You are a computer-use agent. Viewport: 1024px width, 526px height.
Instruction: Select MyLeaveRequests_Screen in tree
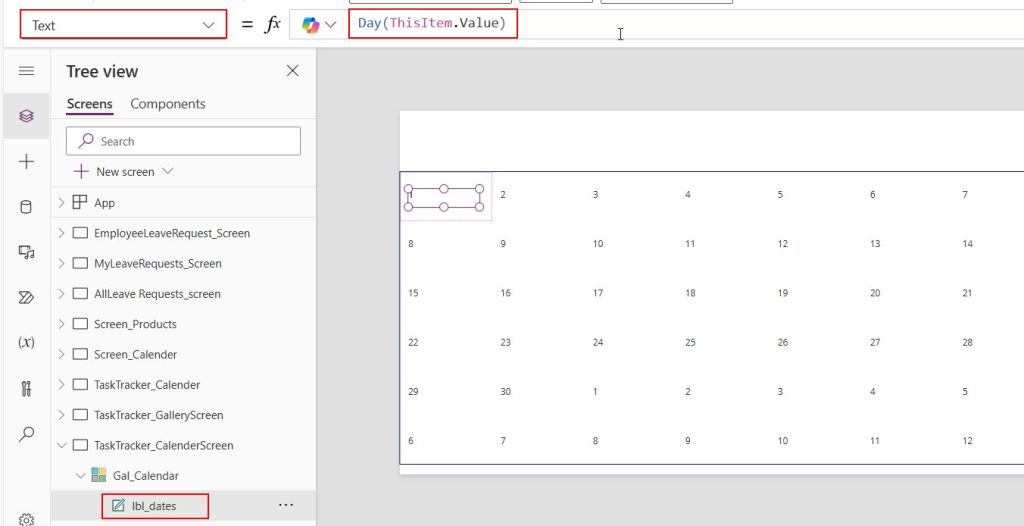(x=157, y=263)
